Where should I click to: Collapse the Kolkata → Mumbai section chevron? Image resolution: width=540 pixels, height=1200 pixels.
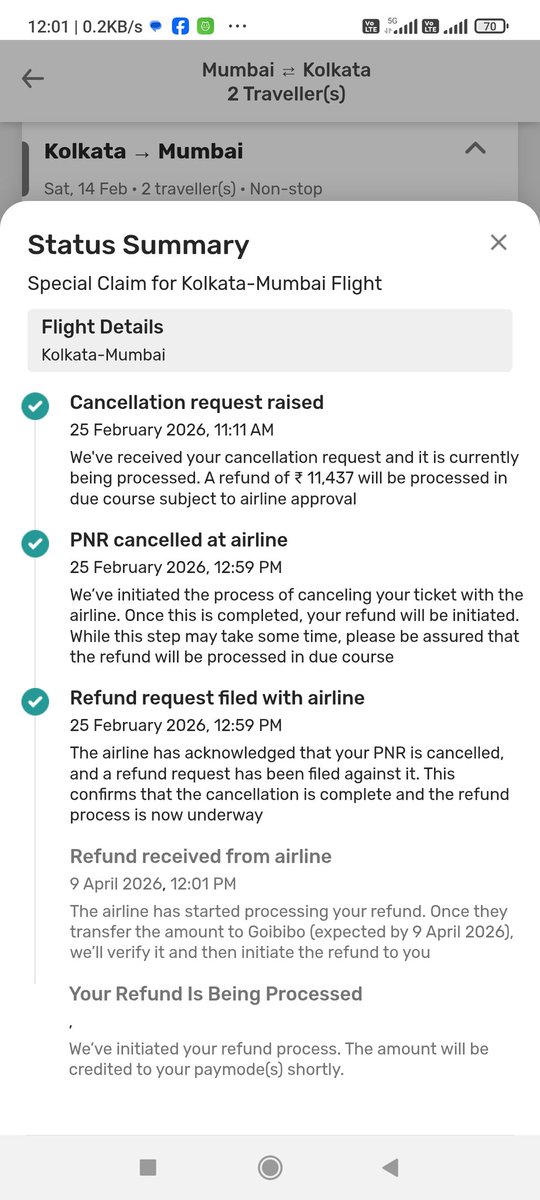[476, 148]
